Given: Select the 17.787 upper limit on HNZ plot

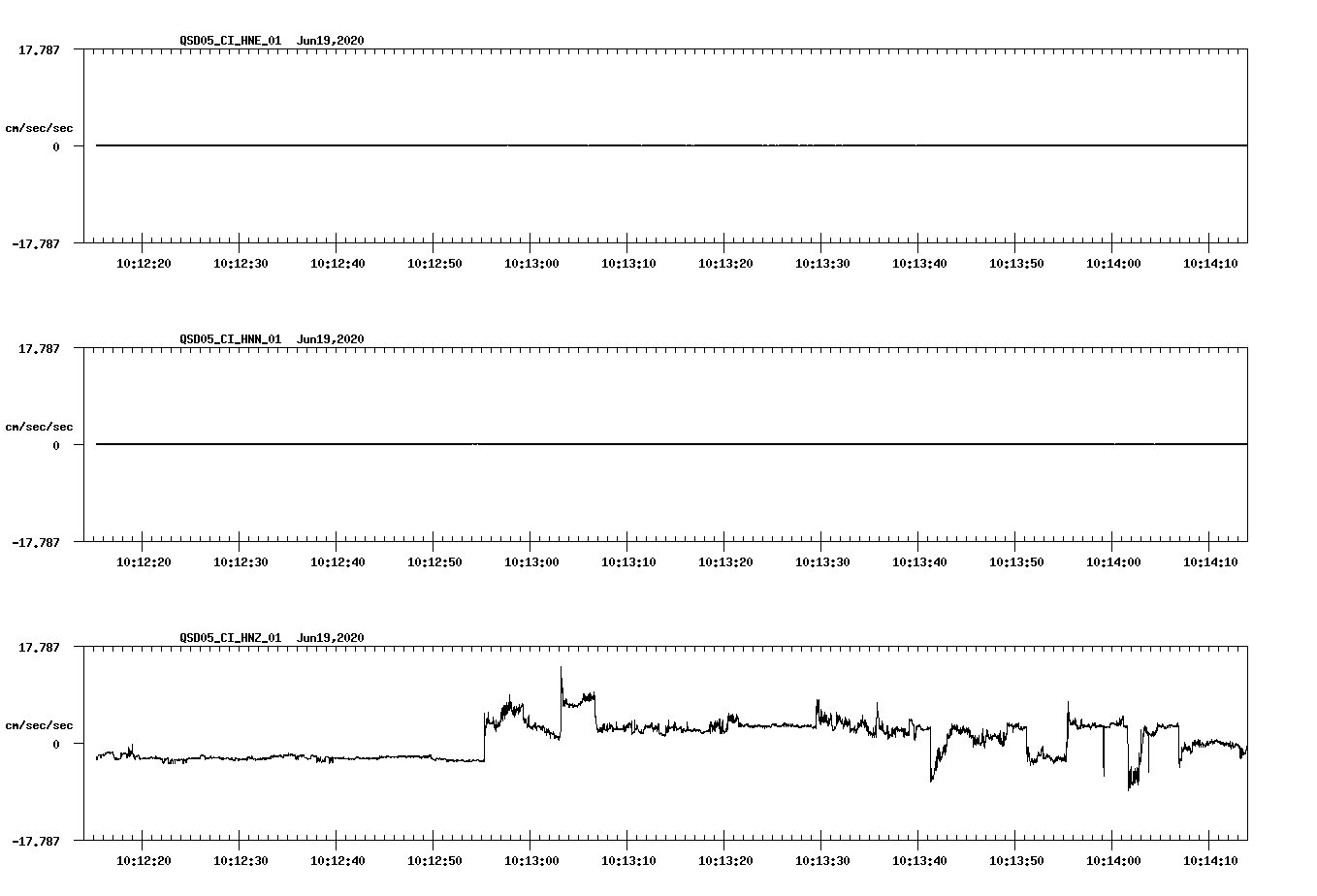Looking at the screenshot, I should point(39,647).
